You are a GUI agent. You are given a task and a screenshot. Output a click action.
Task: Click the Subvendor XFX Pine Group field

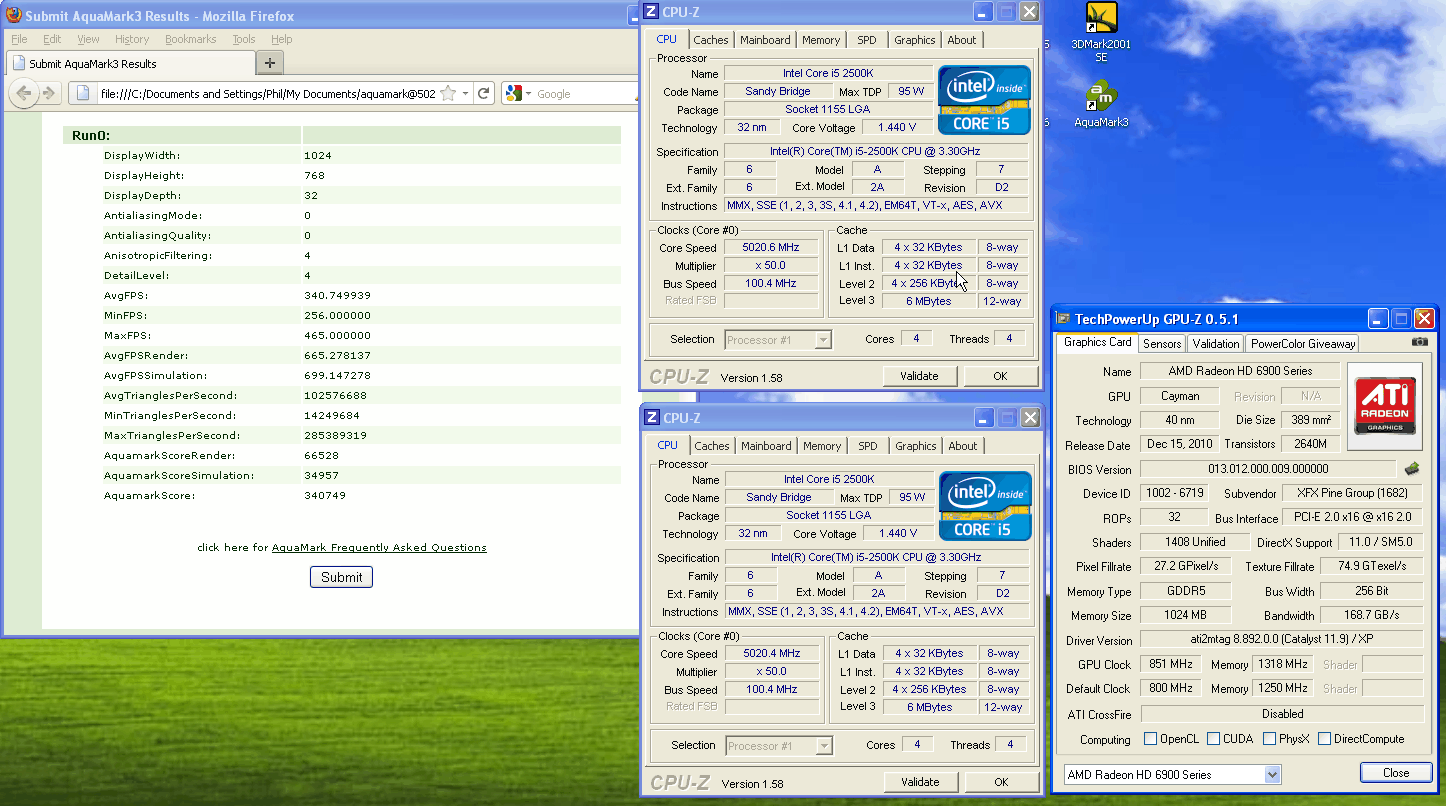1353,493
